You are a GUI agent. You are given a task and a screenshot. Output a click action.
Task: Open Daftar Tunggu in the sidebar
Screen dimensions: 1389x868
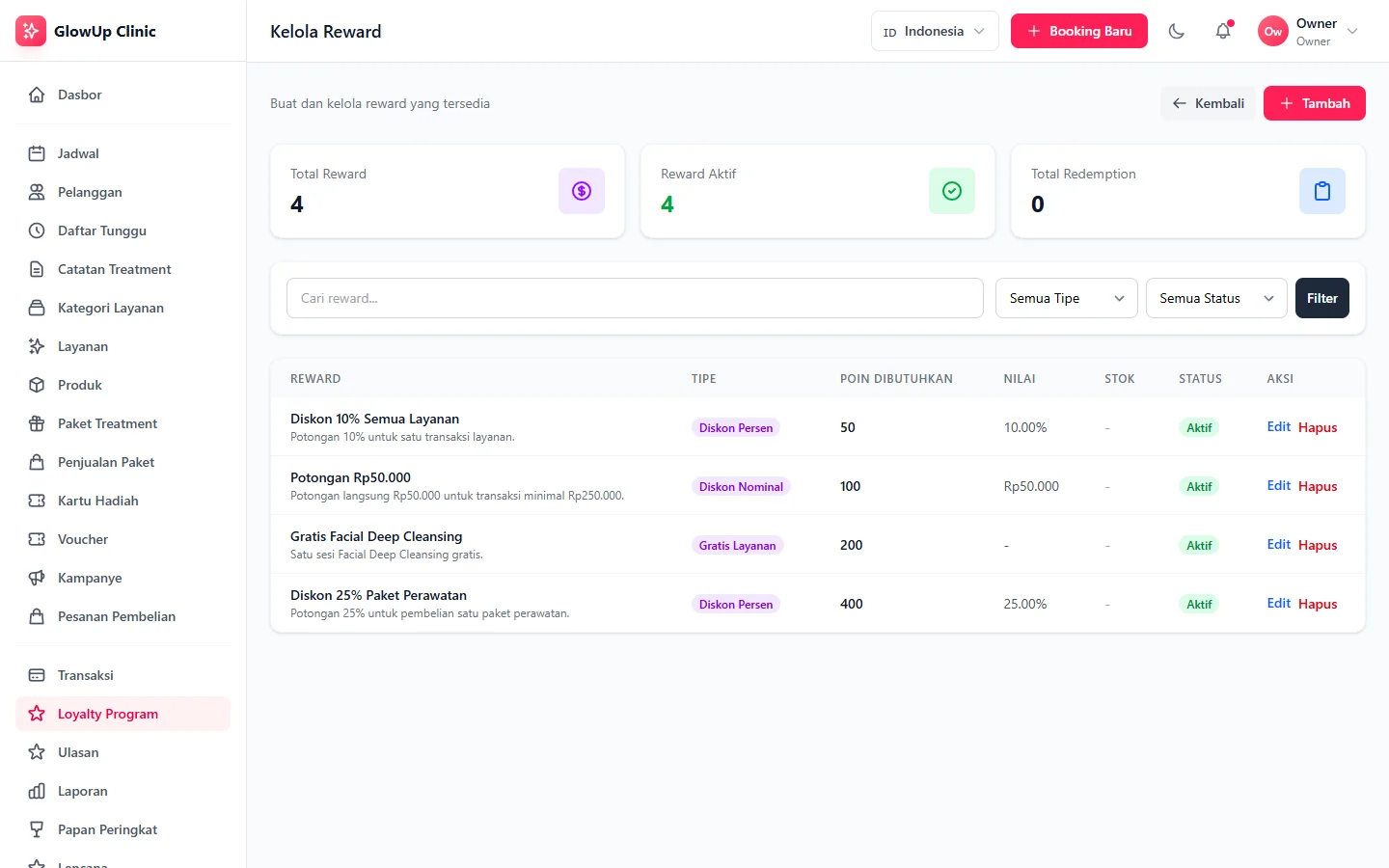(123, 231)
